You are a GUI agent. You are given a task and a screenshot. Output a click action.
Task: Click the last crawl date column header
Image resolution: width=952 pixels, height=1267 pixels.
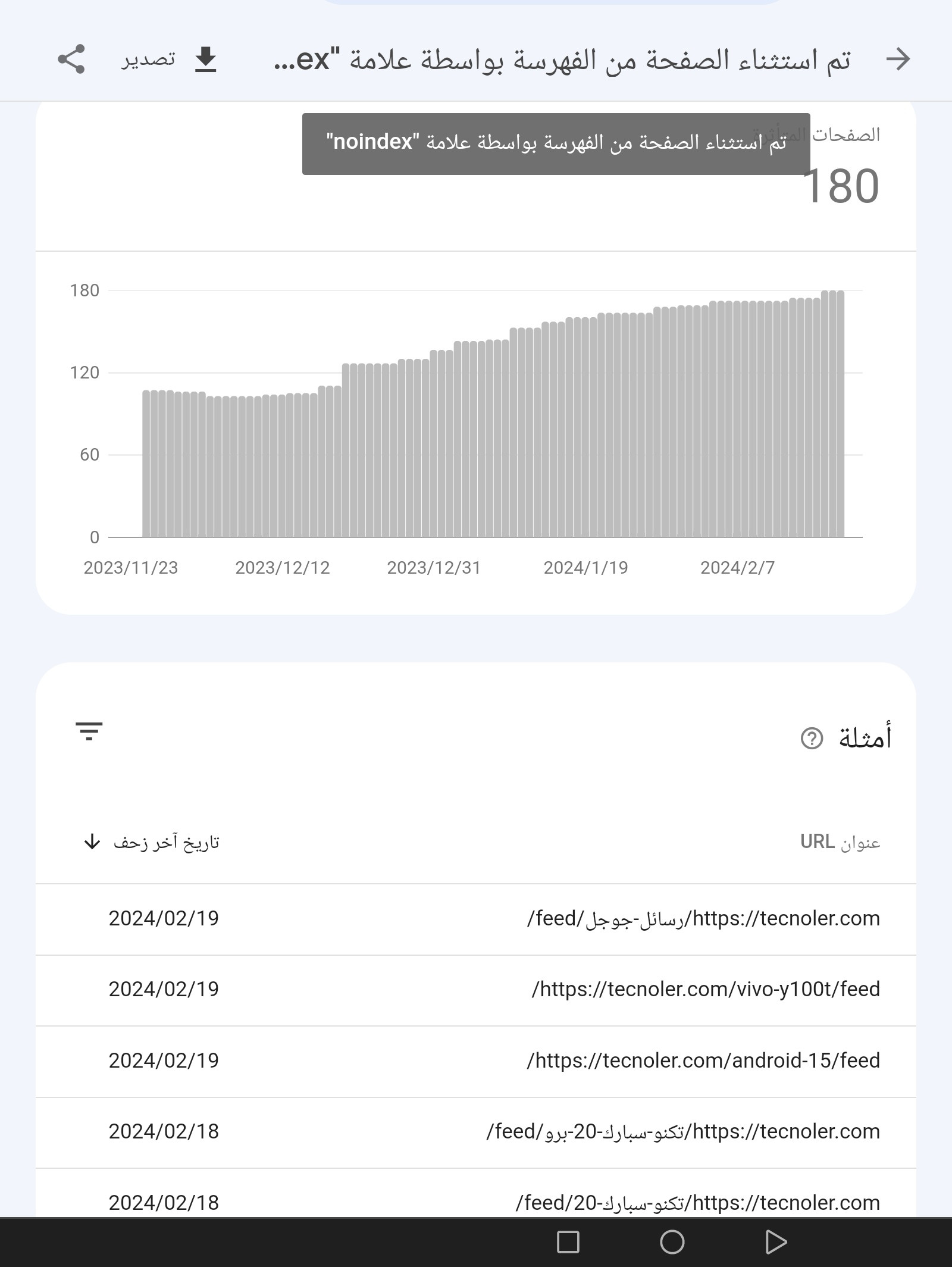[167, 842]
